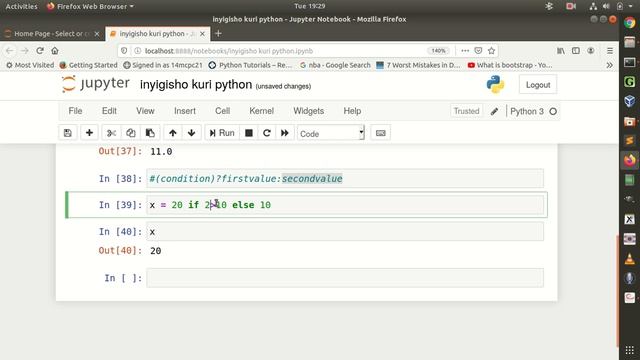Reset the 140% zoom indicator
This screenshot has width=640, height=360.
(x=438, y=51)
